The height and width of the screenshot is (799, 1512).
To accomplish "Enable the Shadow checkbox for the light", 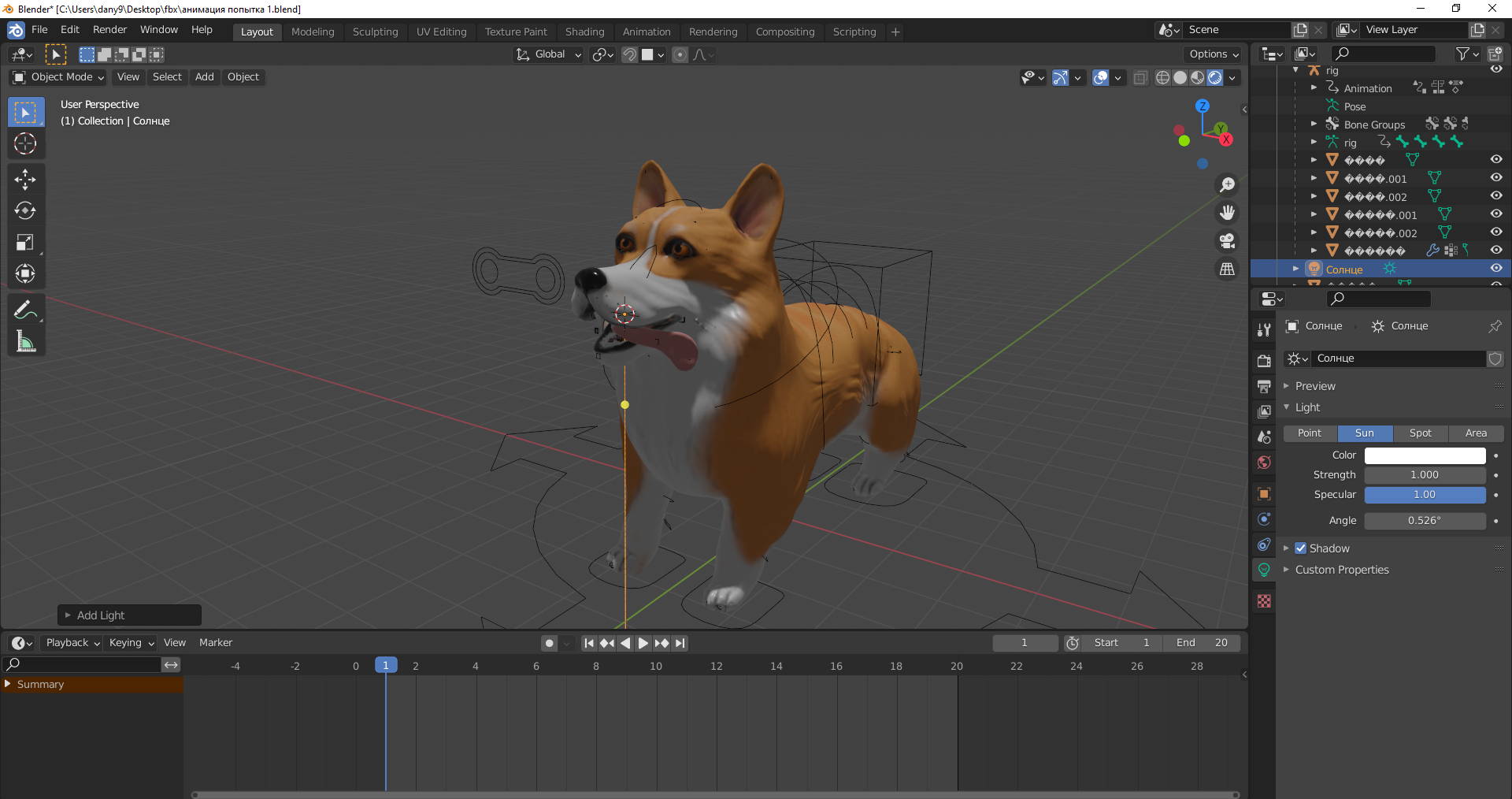I will 1301,548.
